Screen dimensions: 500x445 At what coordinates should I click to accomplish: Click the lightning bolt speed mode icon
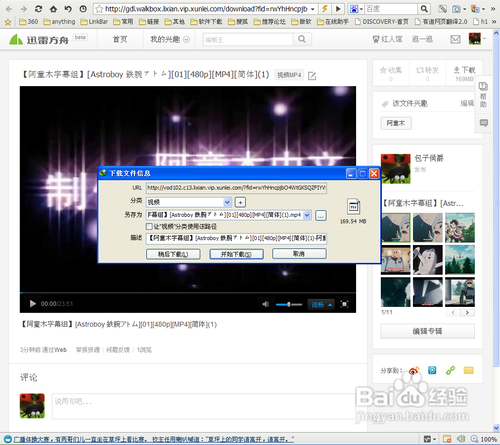tap(324, 9)
